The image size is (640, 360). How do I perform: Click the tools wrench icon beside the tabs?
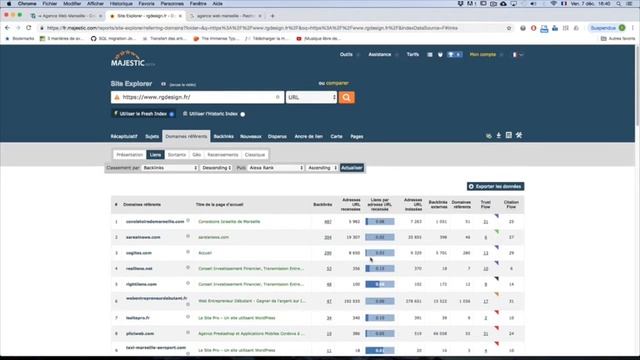pyautogui.click(x=519, y=135)
